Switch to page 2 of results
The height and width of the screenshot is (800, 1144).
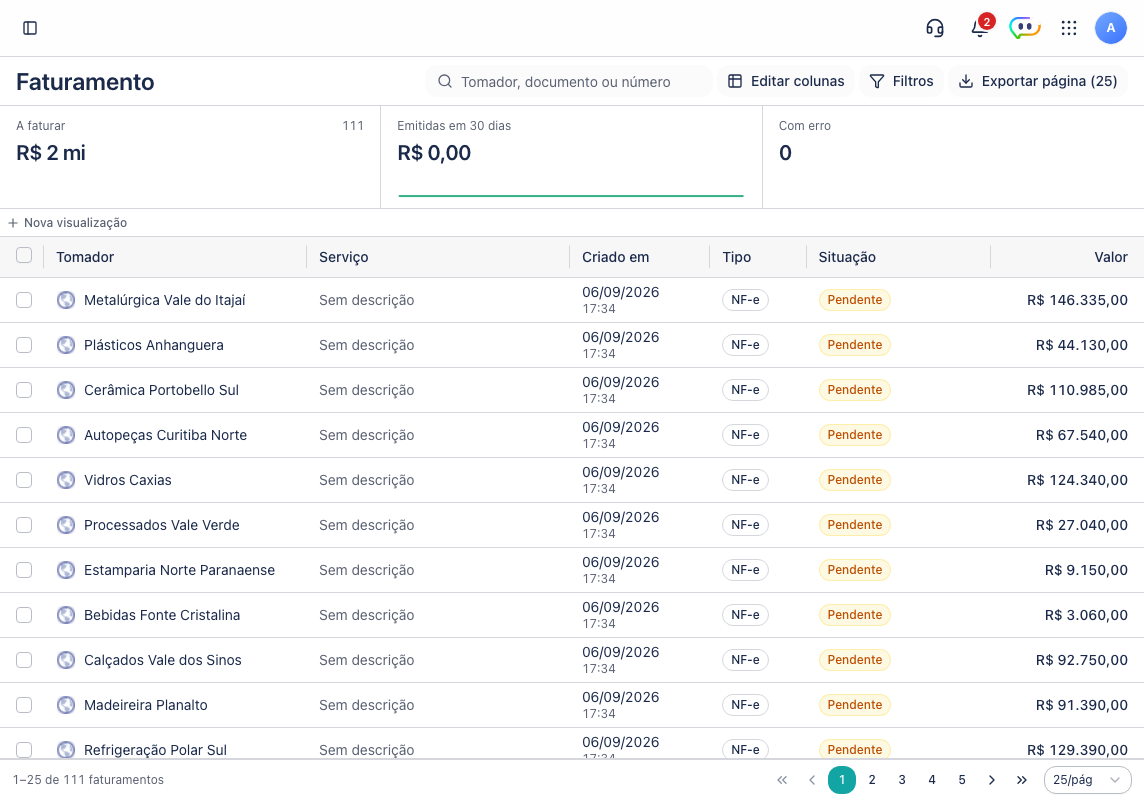pos(872,780)
